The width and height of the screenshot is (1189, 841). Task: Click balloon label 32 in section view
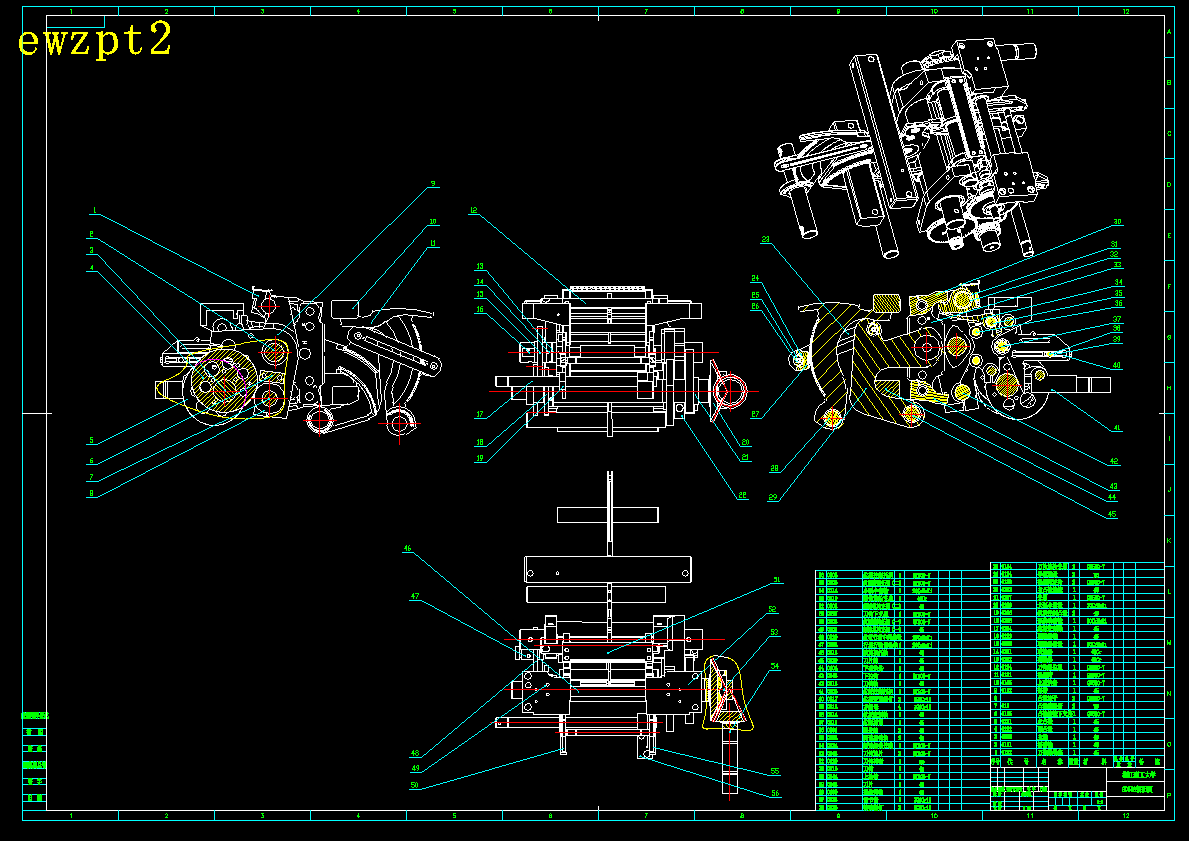tap(1115, 254)
